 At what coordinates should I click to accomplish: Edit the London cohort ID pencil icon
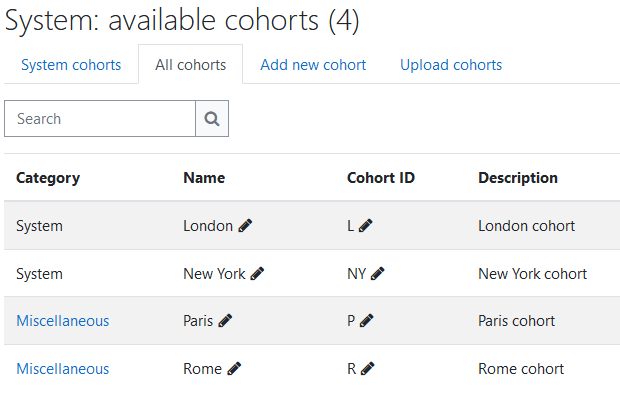coord(365,226)
